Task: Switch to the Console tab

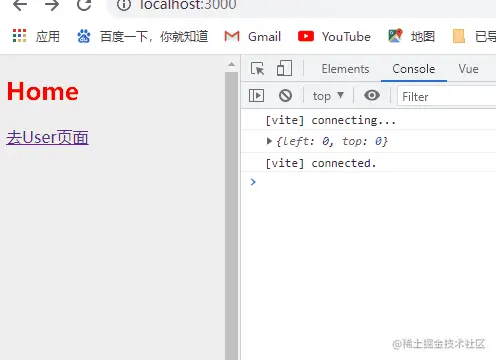Action: coord(414,69)
